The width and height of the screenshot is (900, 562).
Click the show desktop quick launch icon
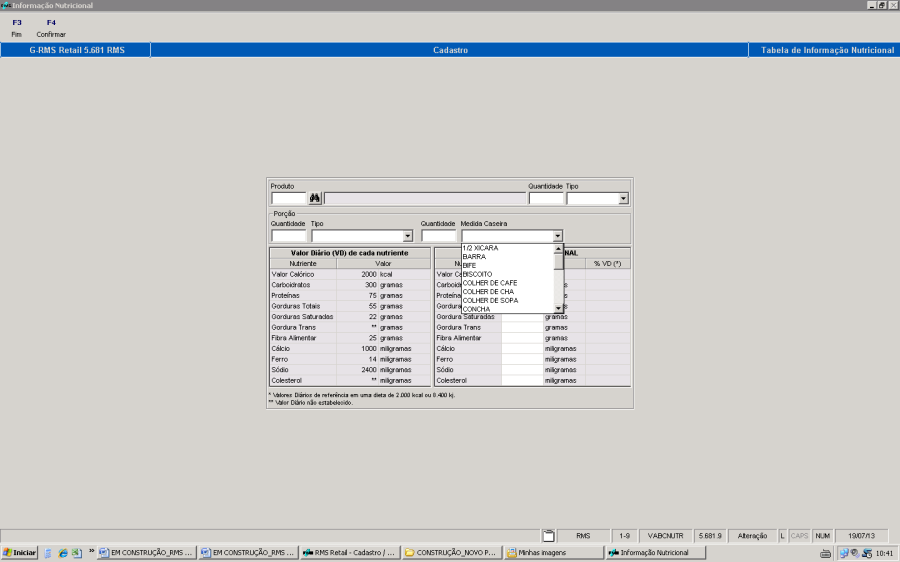[x=48, y=553]
